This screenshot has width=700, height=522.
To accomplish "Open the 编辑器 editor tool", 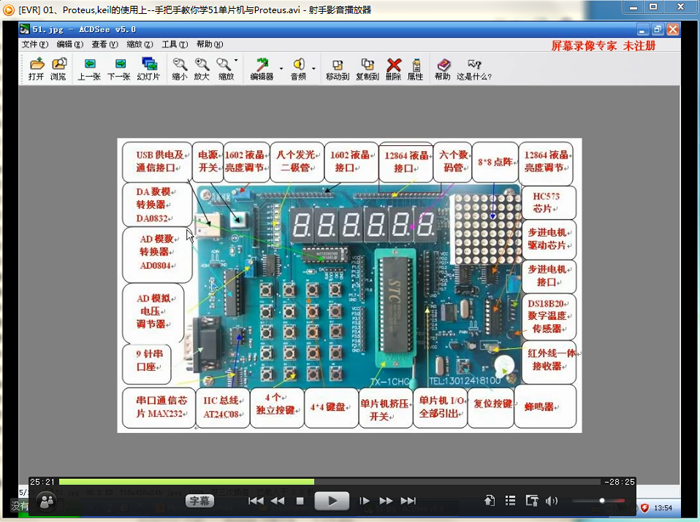I will click(262, 69).
